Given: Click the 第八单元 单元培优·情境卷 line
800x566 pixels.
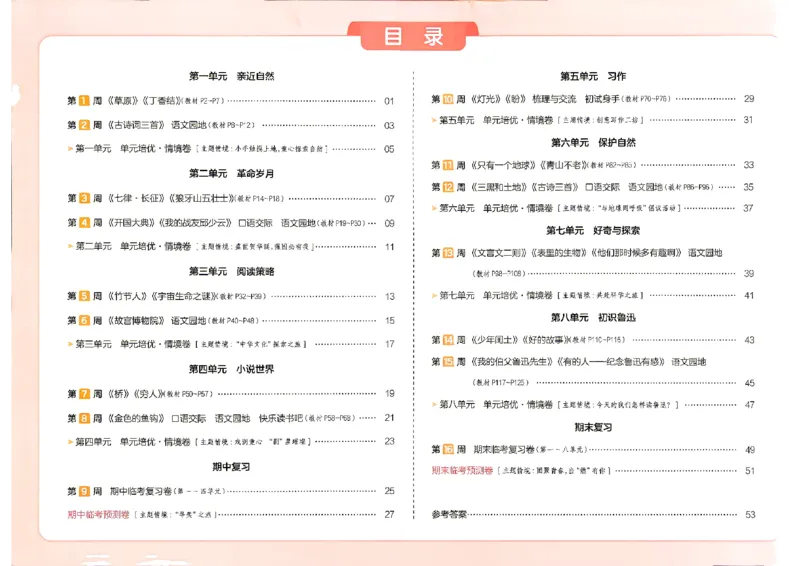Looking at the screenshot, I should coord(593,404).
